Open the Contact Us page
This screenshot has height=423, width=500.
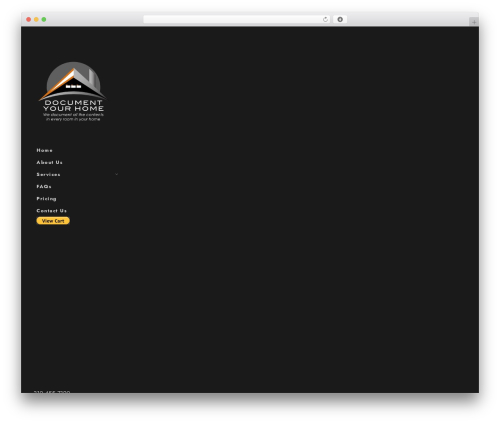coord(51,211)
